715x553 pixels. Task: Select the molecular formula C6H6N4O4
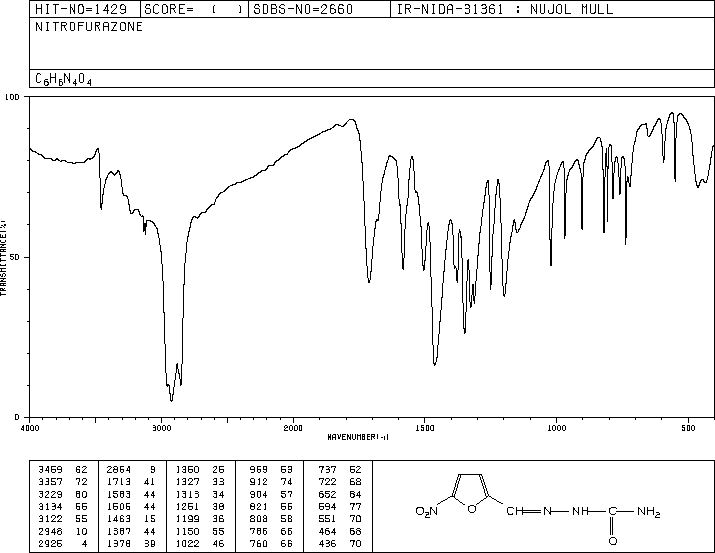click(63, 79)
